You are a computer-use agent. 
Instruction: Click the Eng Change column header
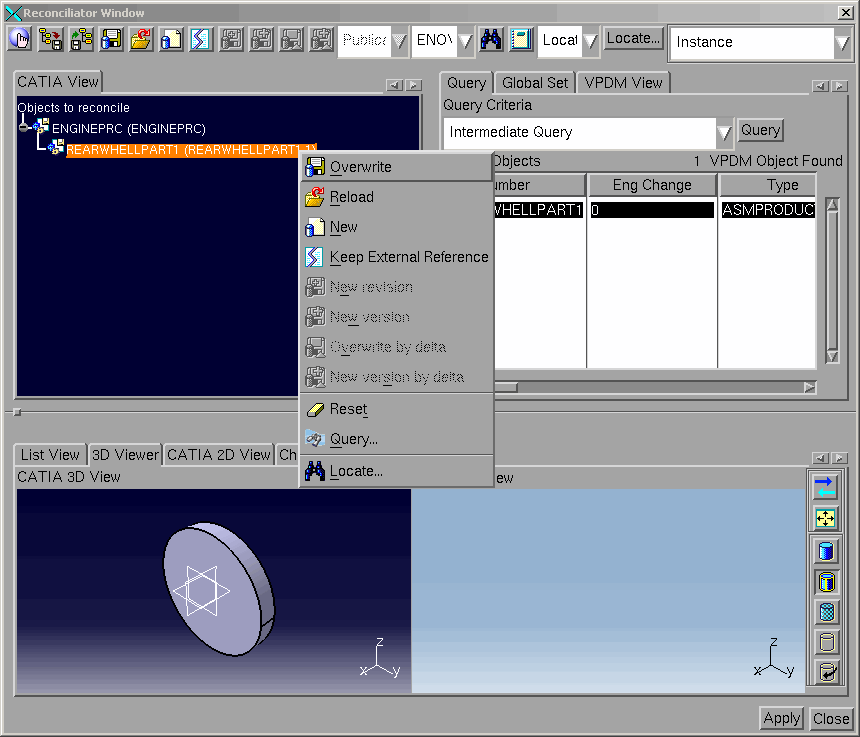coord(652,185)
